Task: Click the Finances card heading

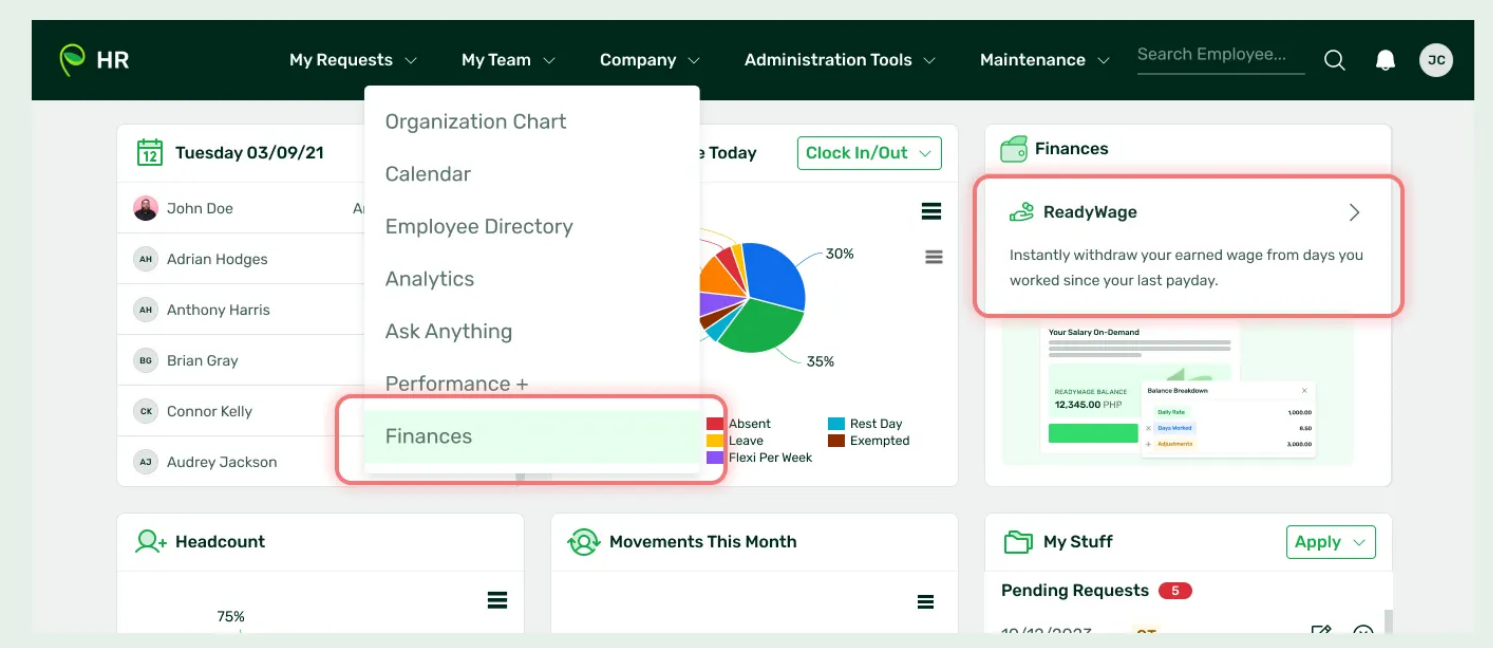Action: [1071, 149]
